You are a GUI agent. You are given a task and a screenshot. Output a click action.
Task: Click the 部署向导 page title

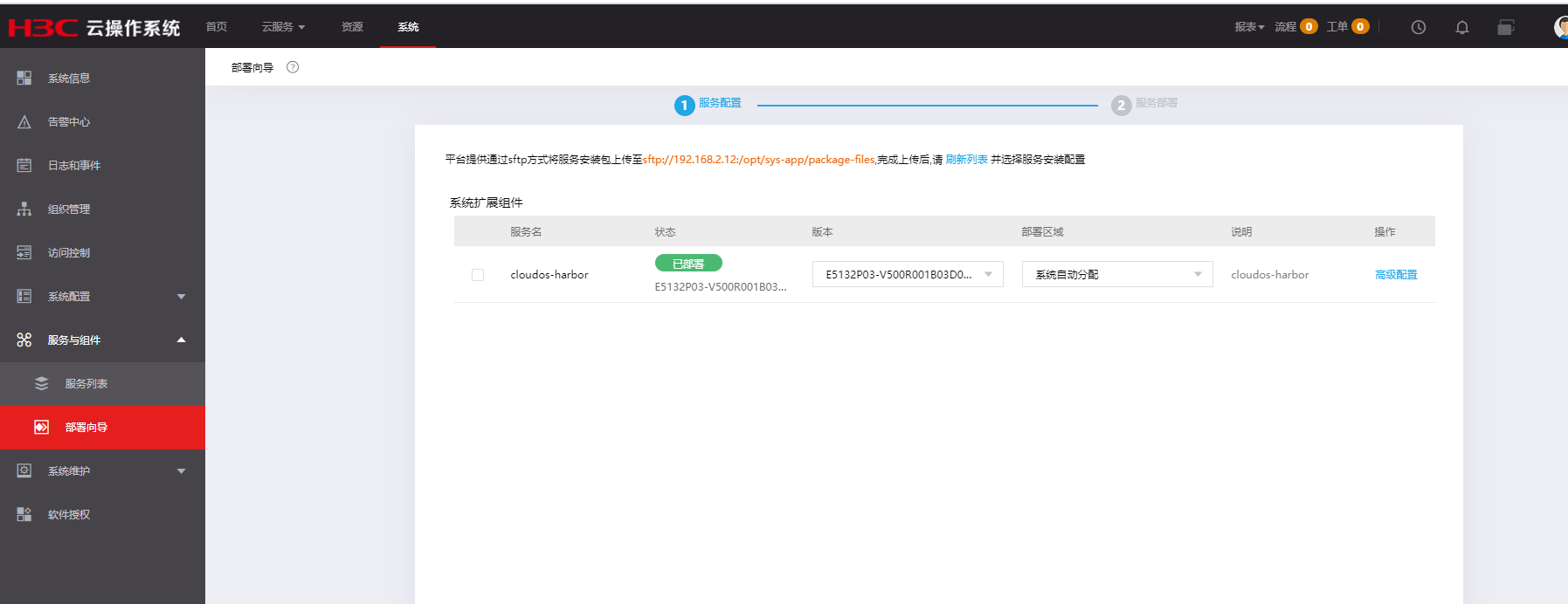[252, 67]
